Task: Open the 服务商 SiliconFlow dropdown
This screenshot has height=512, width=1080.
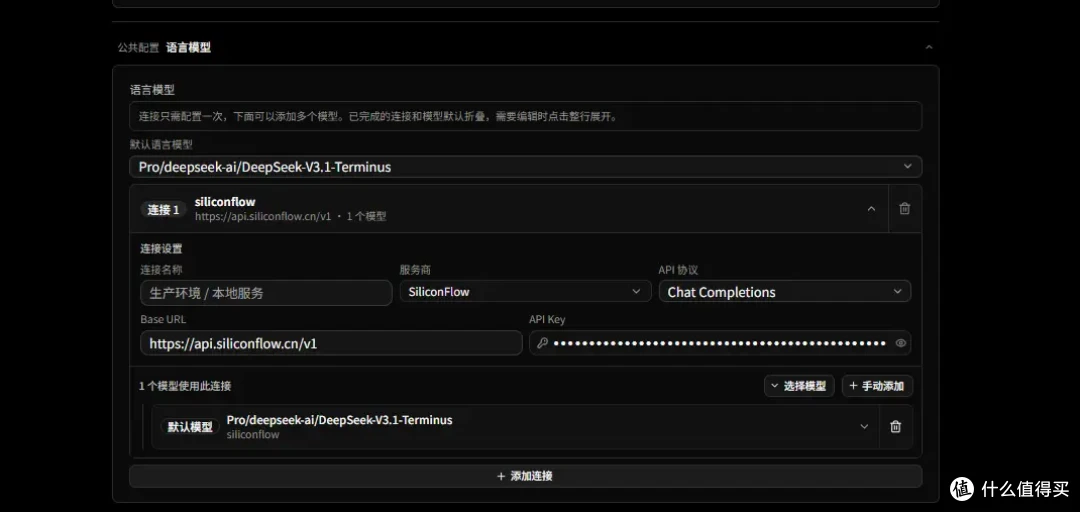Action: point(526,291)
